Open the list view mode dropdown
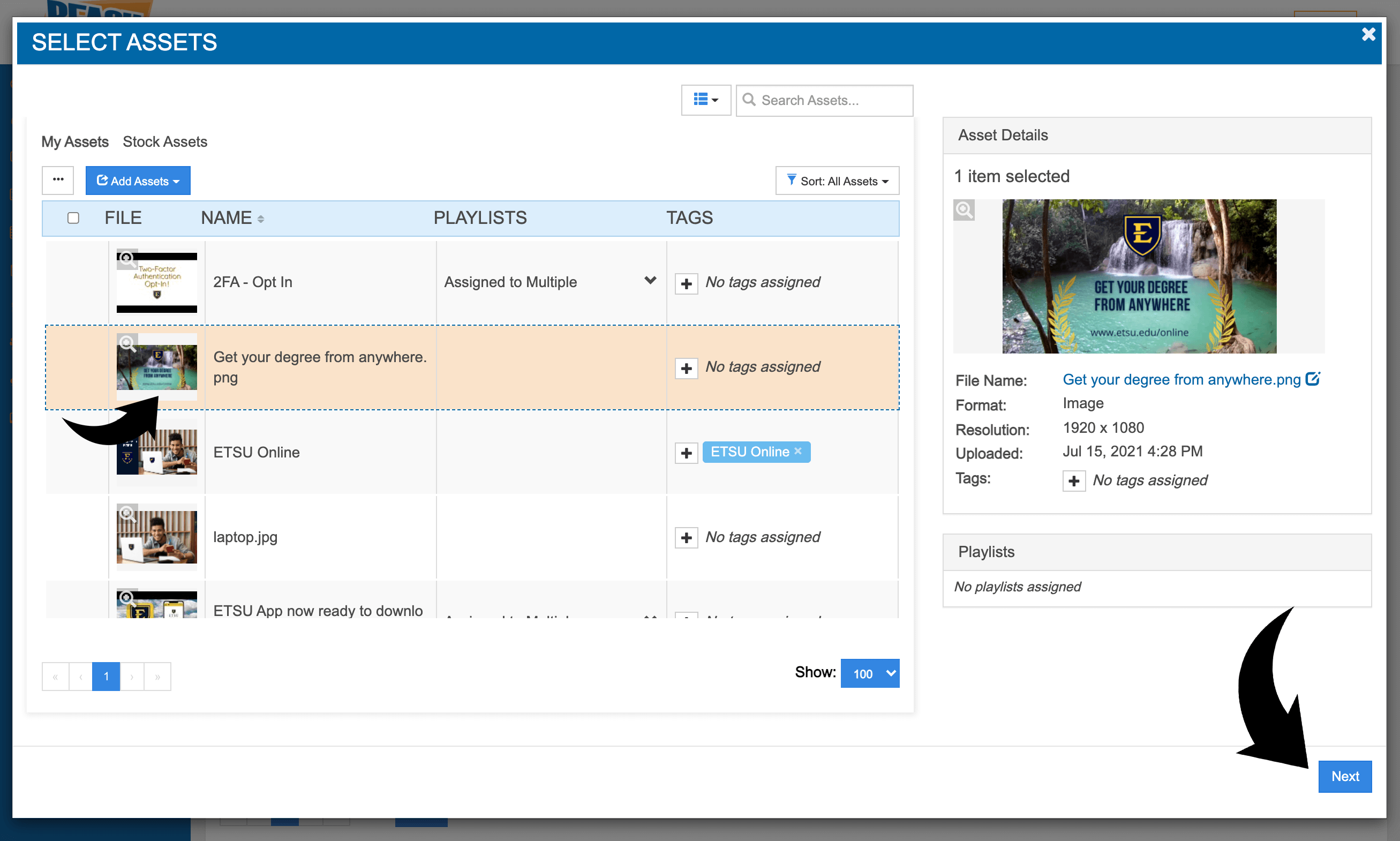The height and width of the screenshot is (841, 1400). [x=705, y=100]
